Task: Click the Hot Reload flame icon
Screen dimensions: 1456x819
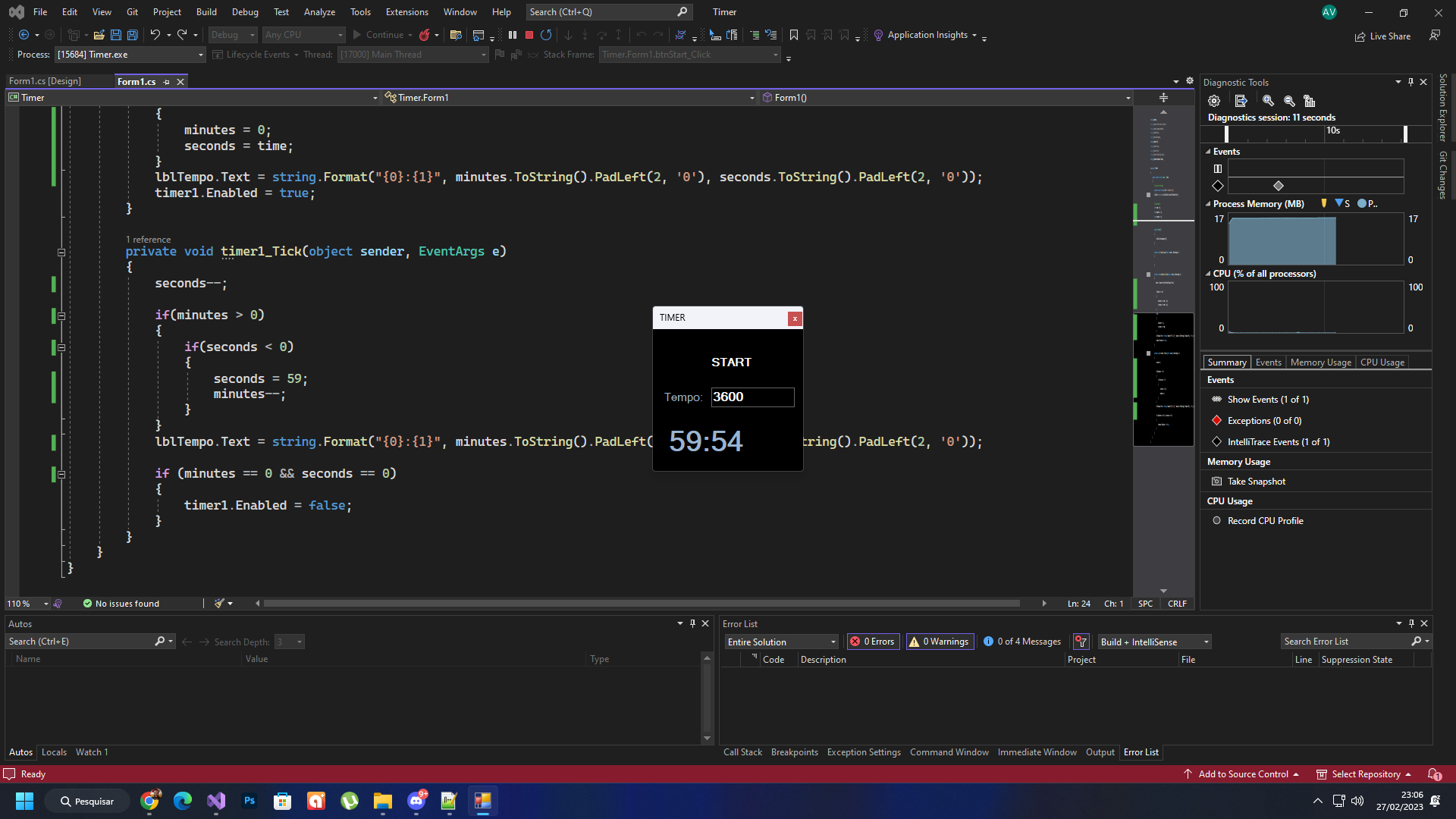Action: (425, 35)
